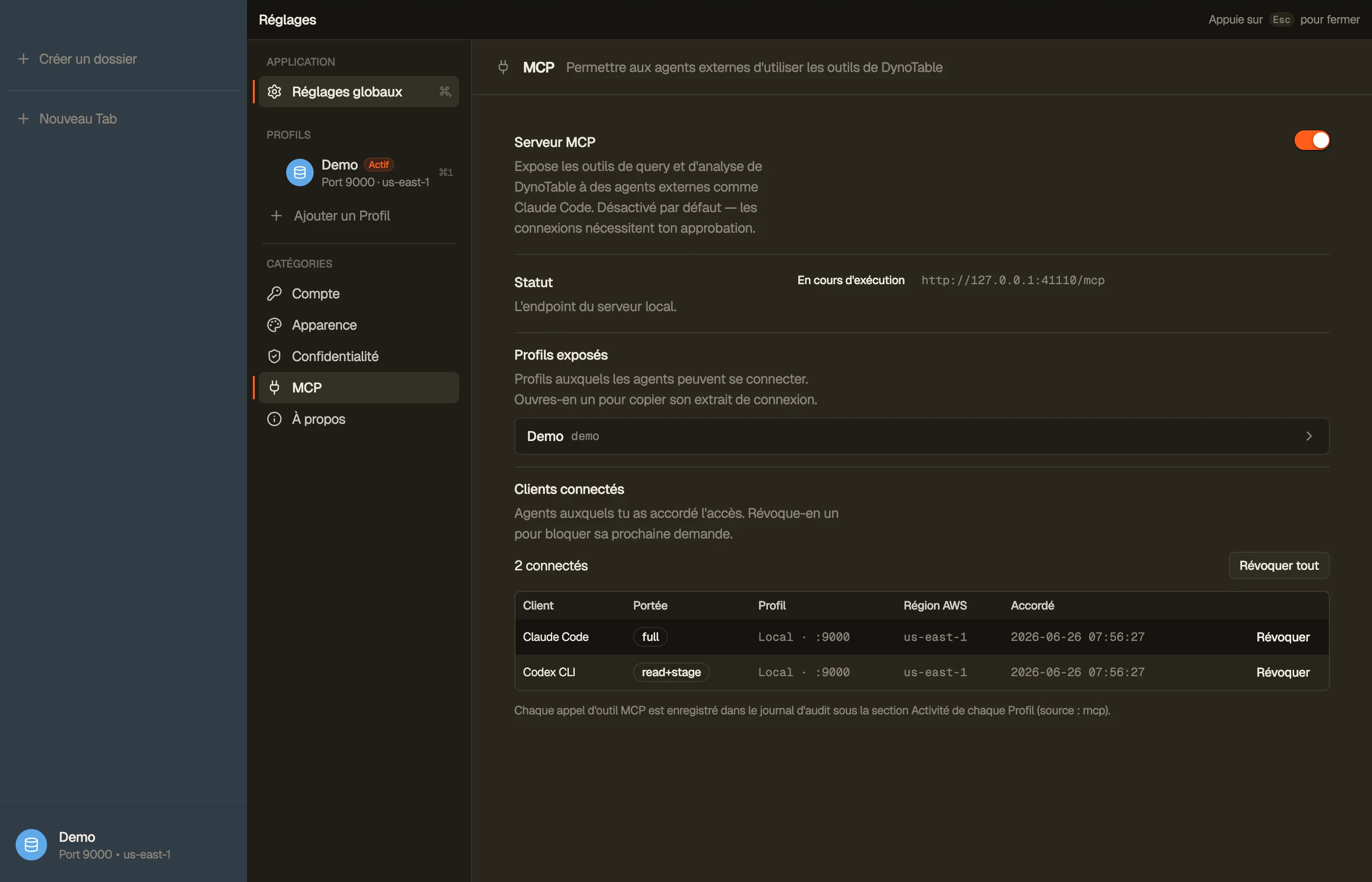This screenshot has width=1372, height=882.
Task: Click the key icon beside Compte
Action: tap(274, 294)
